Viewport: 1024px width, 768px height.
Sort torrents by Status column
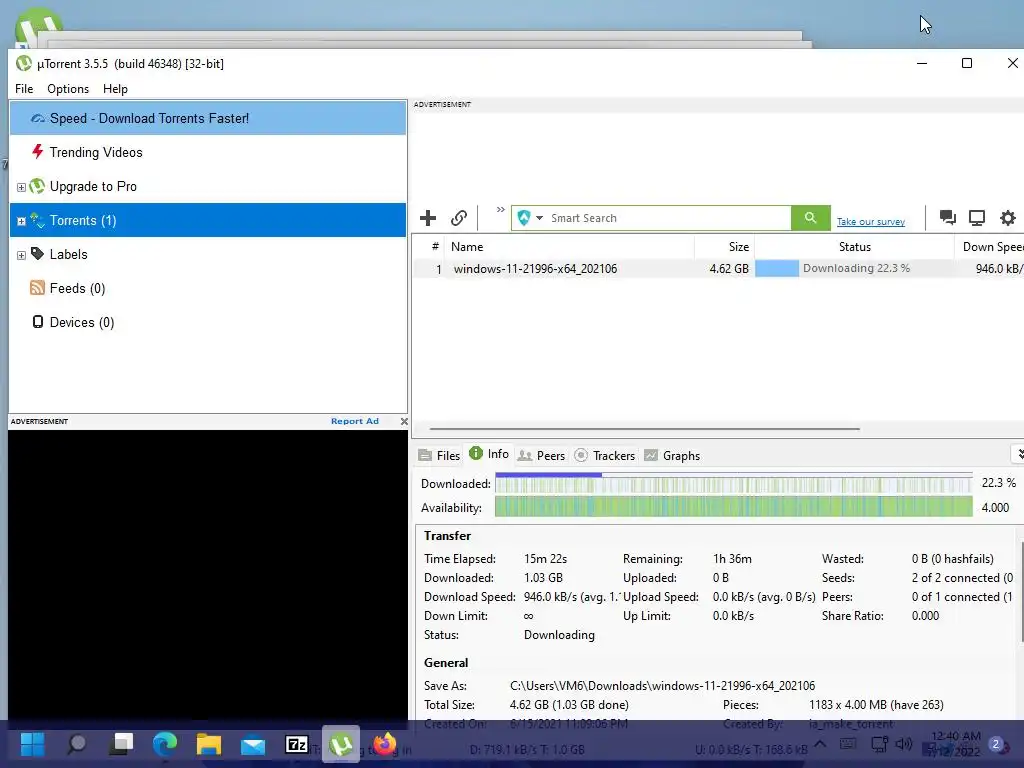[x=854, y=247]
